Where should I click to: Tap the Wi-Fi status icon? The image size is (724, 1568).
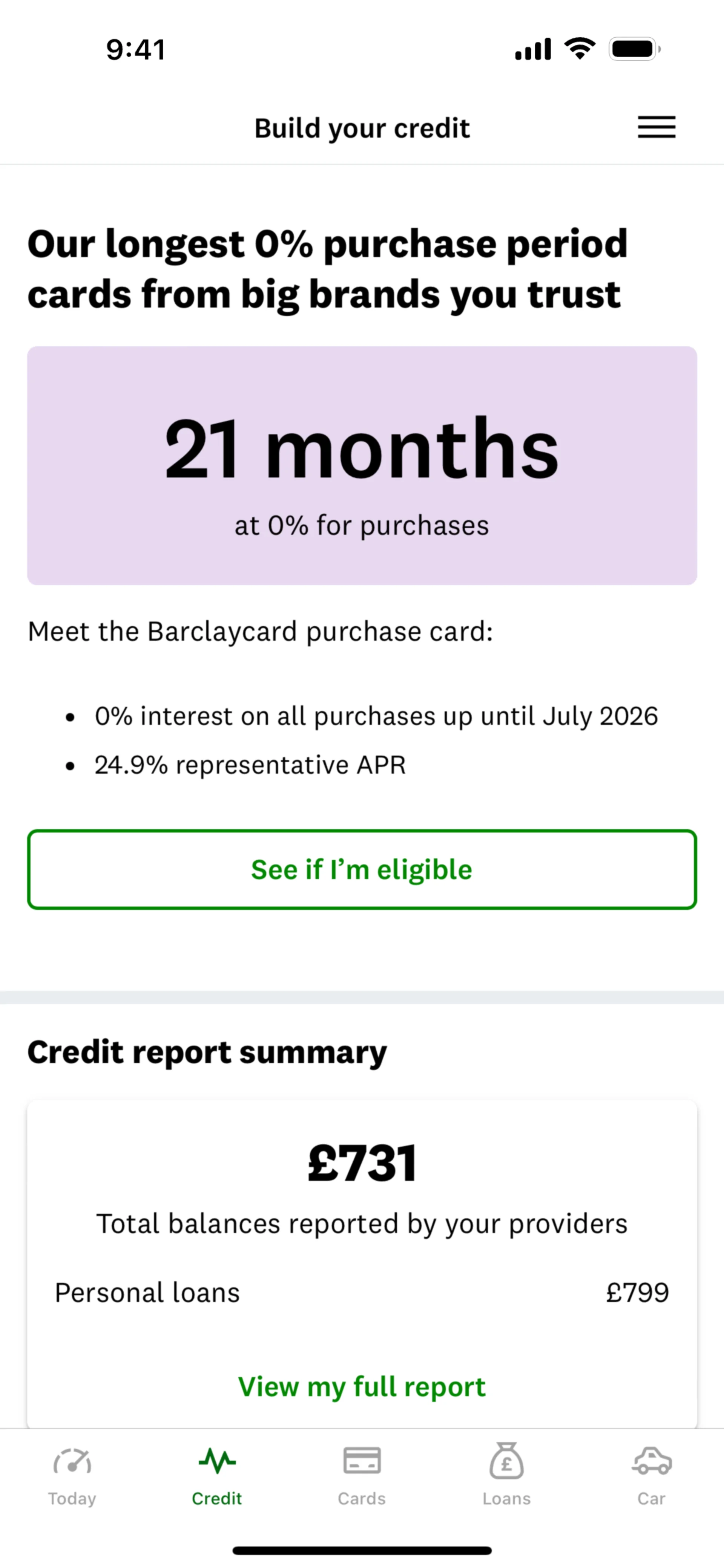[x=580, y=49]
